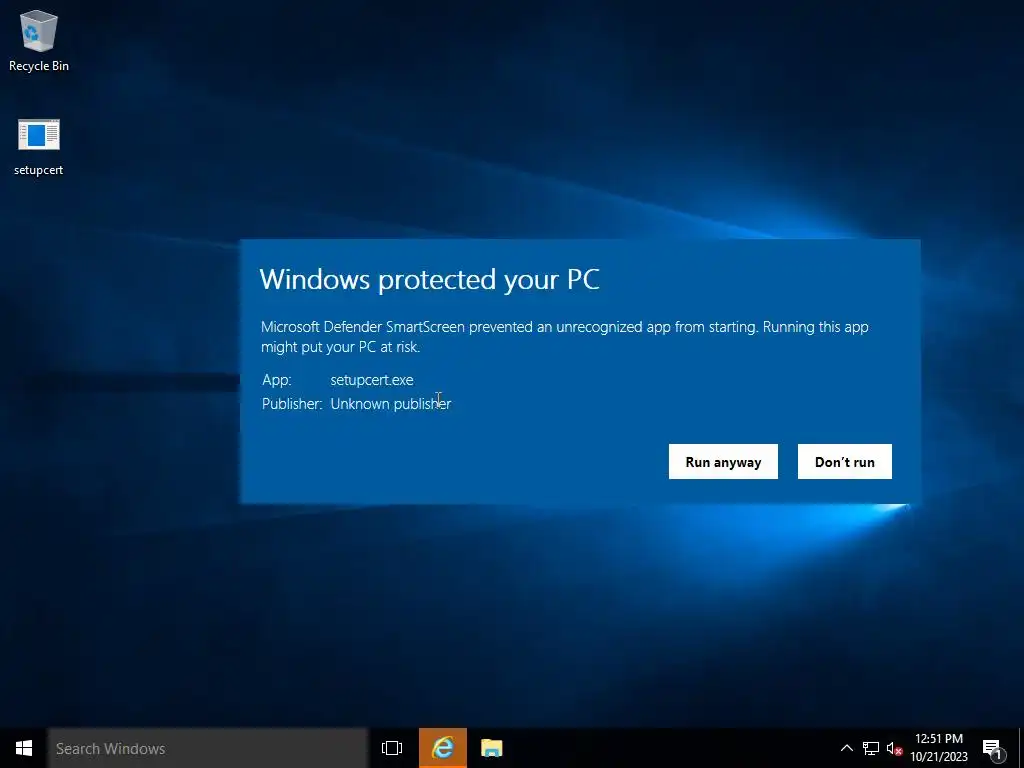Screen dimensions: 1024x768
Task: Select the setupcert desktop icon
Action: [39, 148]
